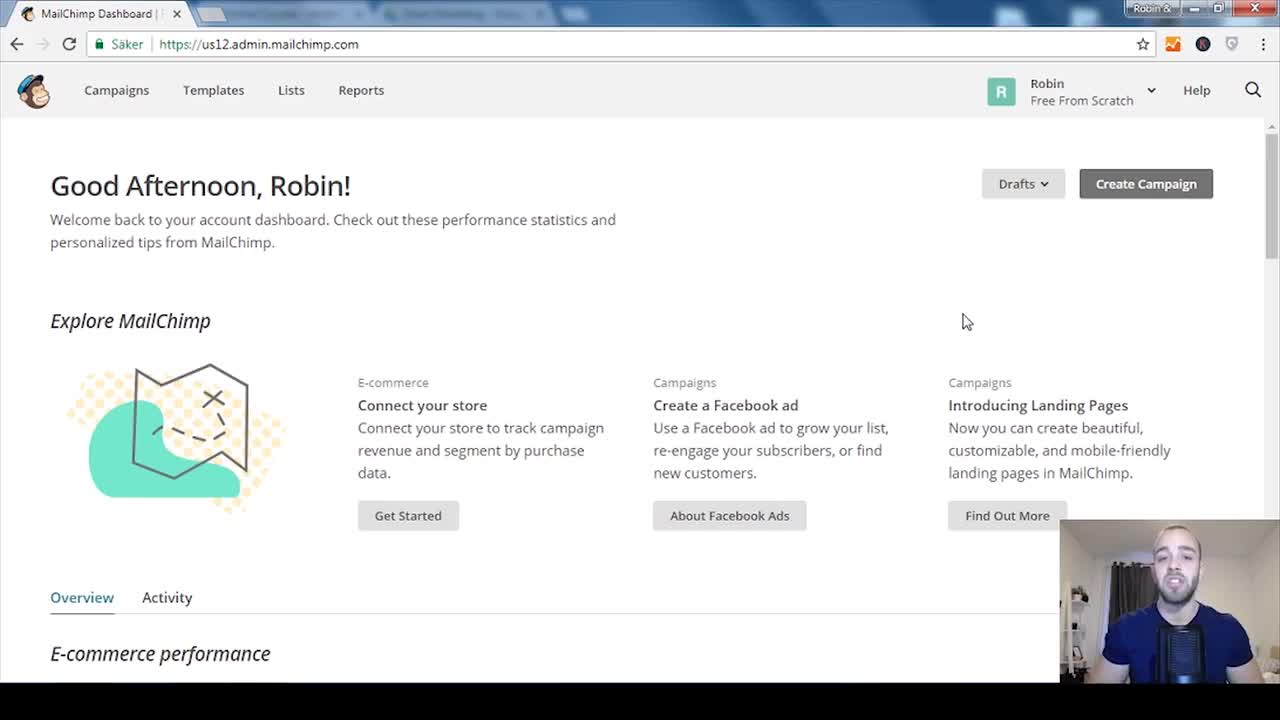Click the 'Free From Scratch' account name
The height and width of the screenshot is (720, 1280).
pyautogui.click(x=1082, y=101)
